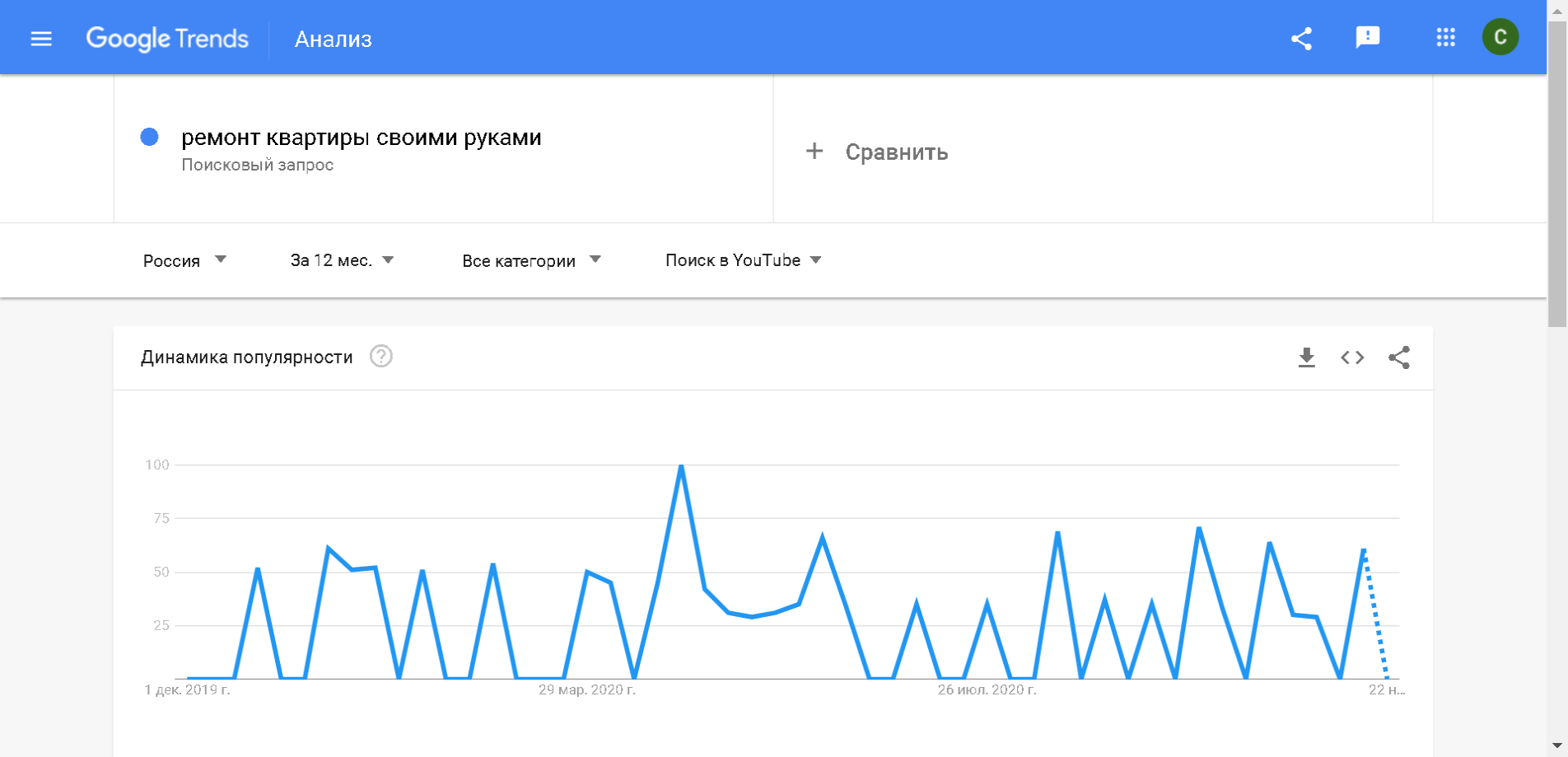This screenshot has width=1568, height=757.
Task: Open the Анализ section link
Action: click(333, 40)
